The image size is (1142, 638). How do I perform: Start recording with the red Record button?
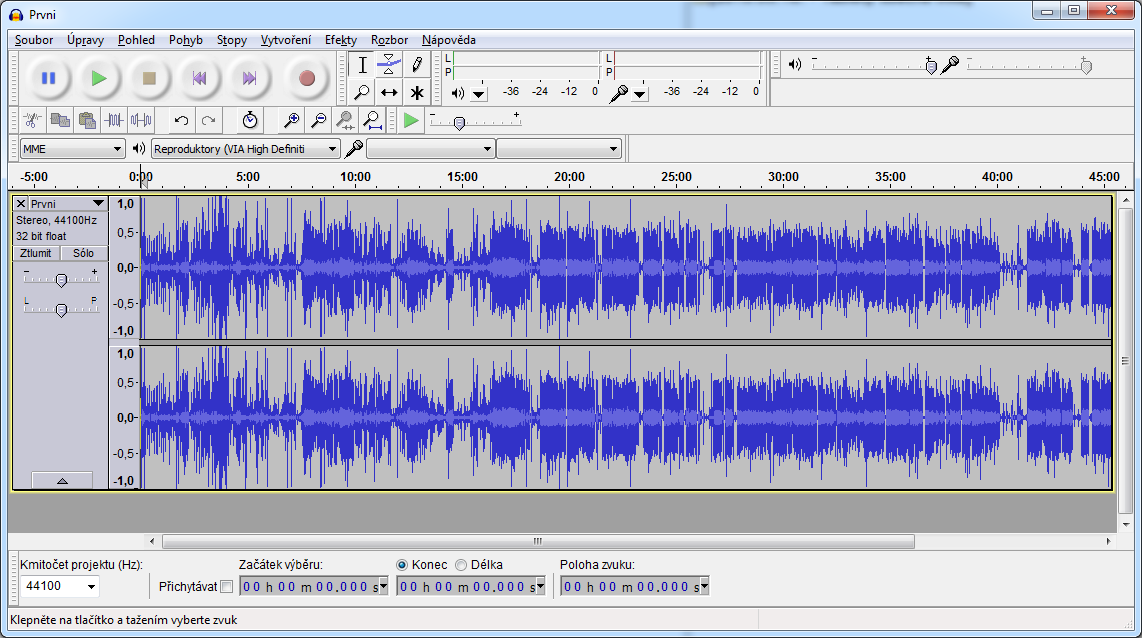click(307, 78)
